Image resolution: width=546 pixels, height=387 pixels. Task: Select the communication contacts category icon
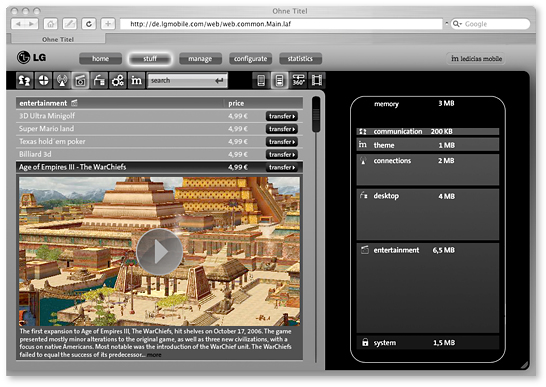(25, 80)
